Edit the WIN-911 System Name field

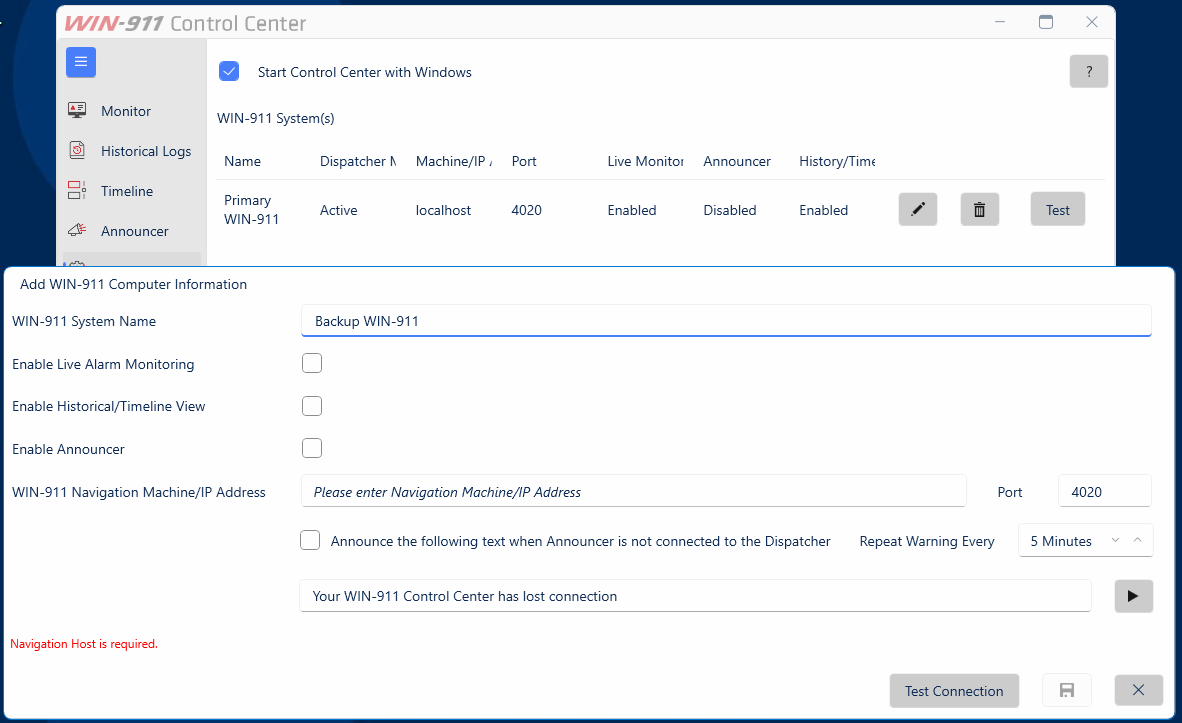726,320
